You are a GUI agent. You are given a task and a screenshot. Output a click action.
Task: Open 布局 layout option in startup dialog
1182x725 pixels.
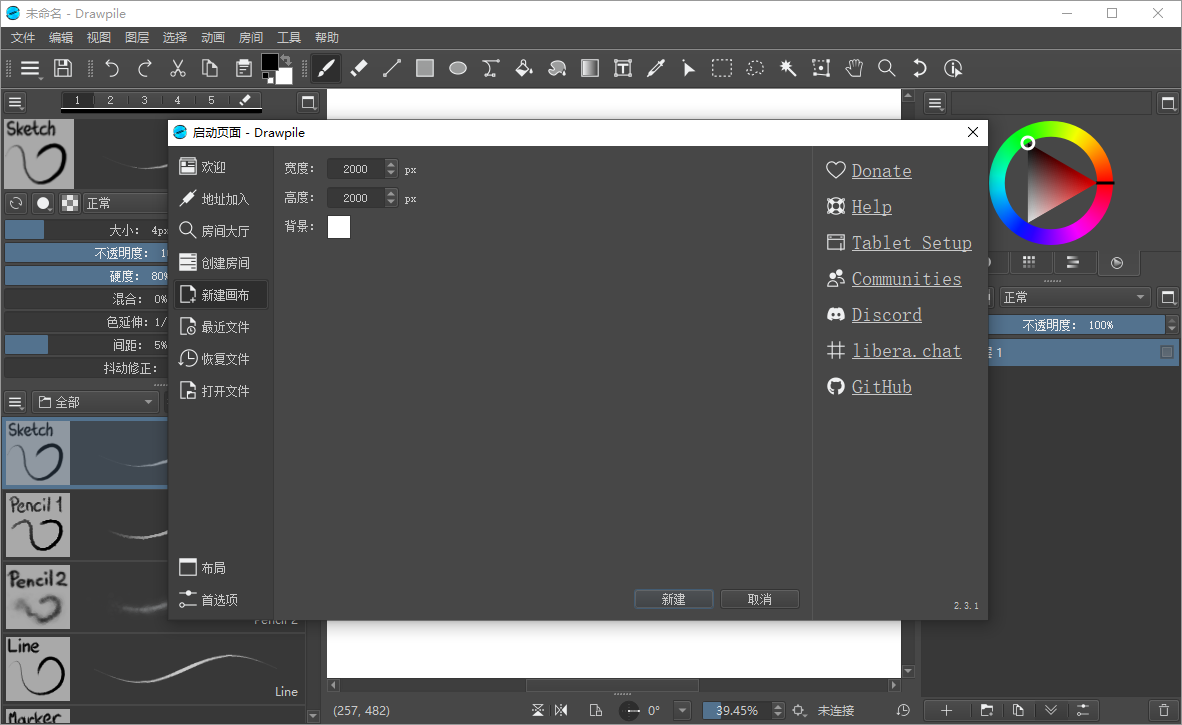click(x=220, y=567)
